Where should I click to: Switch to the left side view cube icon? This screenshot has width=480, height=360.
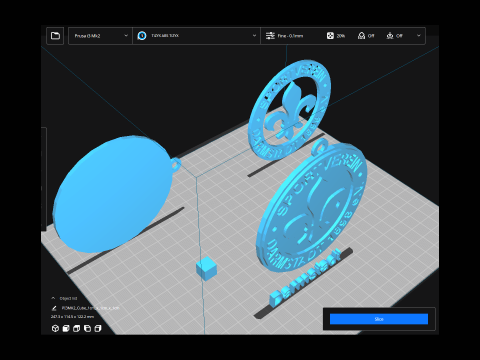87,329
